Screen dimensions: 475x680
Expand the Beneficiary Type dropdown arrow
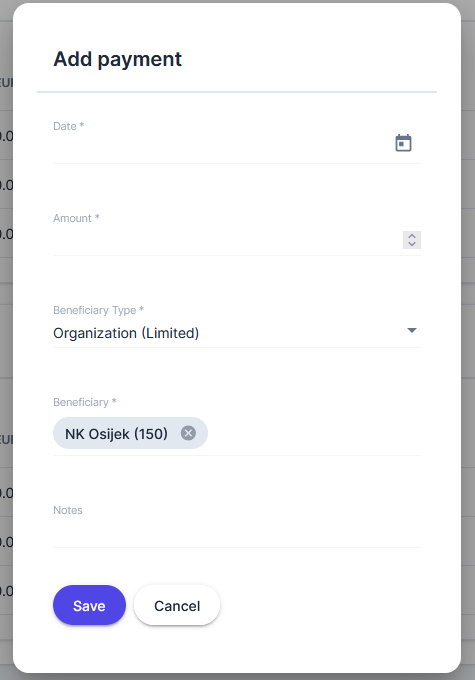pyautogui.click(x=412, y=330)
